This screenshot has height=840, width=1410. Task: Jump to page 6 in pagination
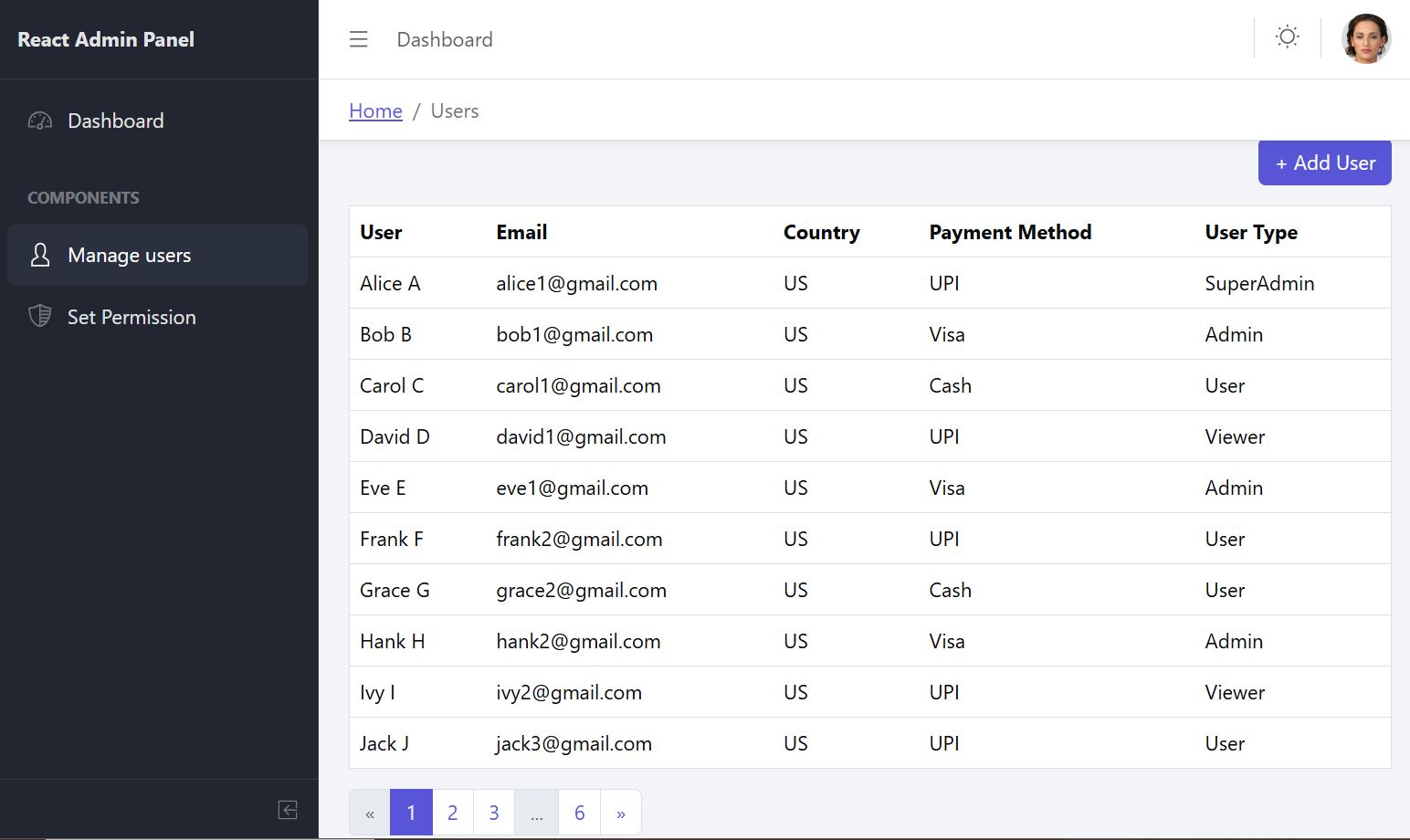(x=579, y=812)
